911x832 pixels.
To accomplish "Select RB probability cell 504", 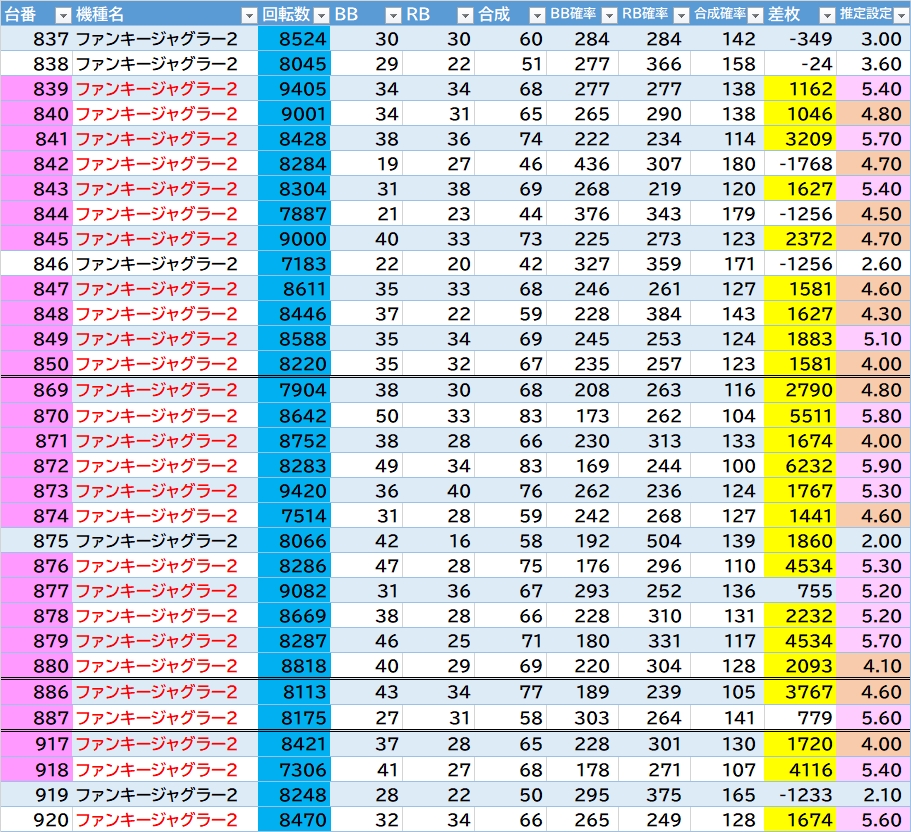I will pos(654,541).
